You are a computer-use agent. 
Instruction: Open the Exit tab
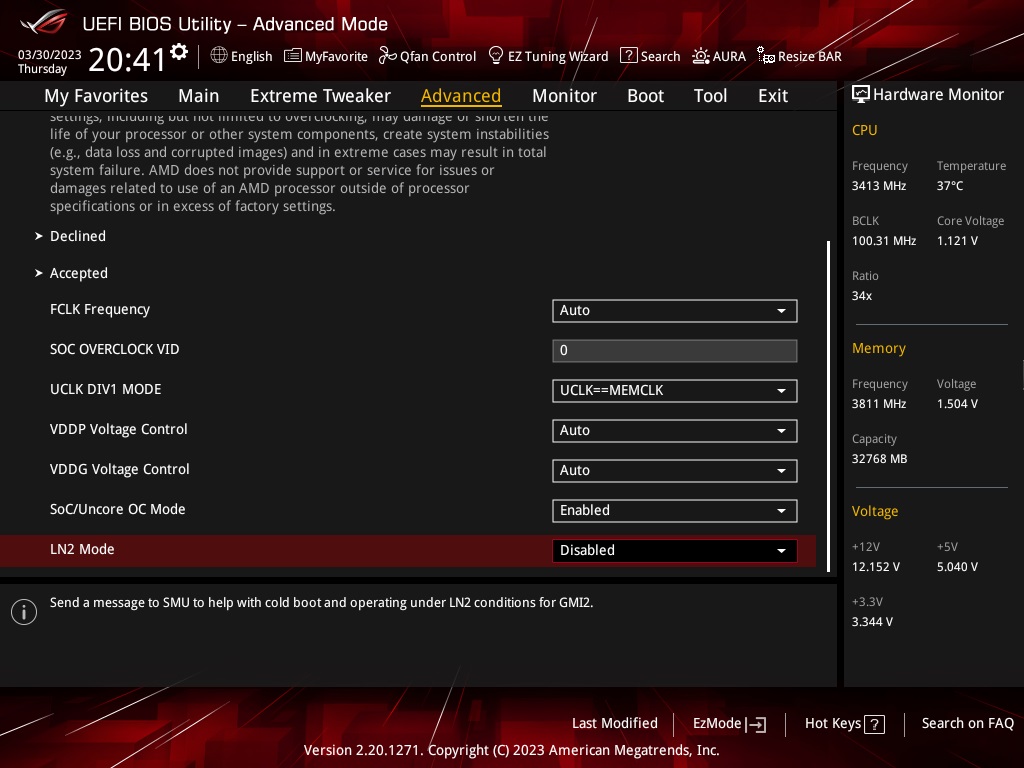[773, 96]
